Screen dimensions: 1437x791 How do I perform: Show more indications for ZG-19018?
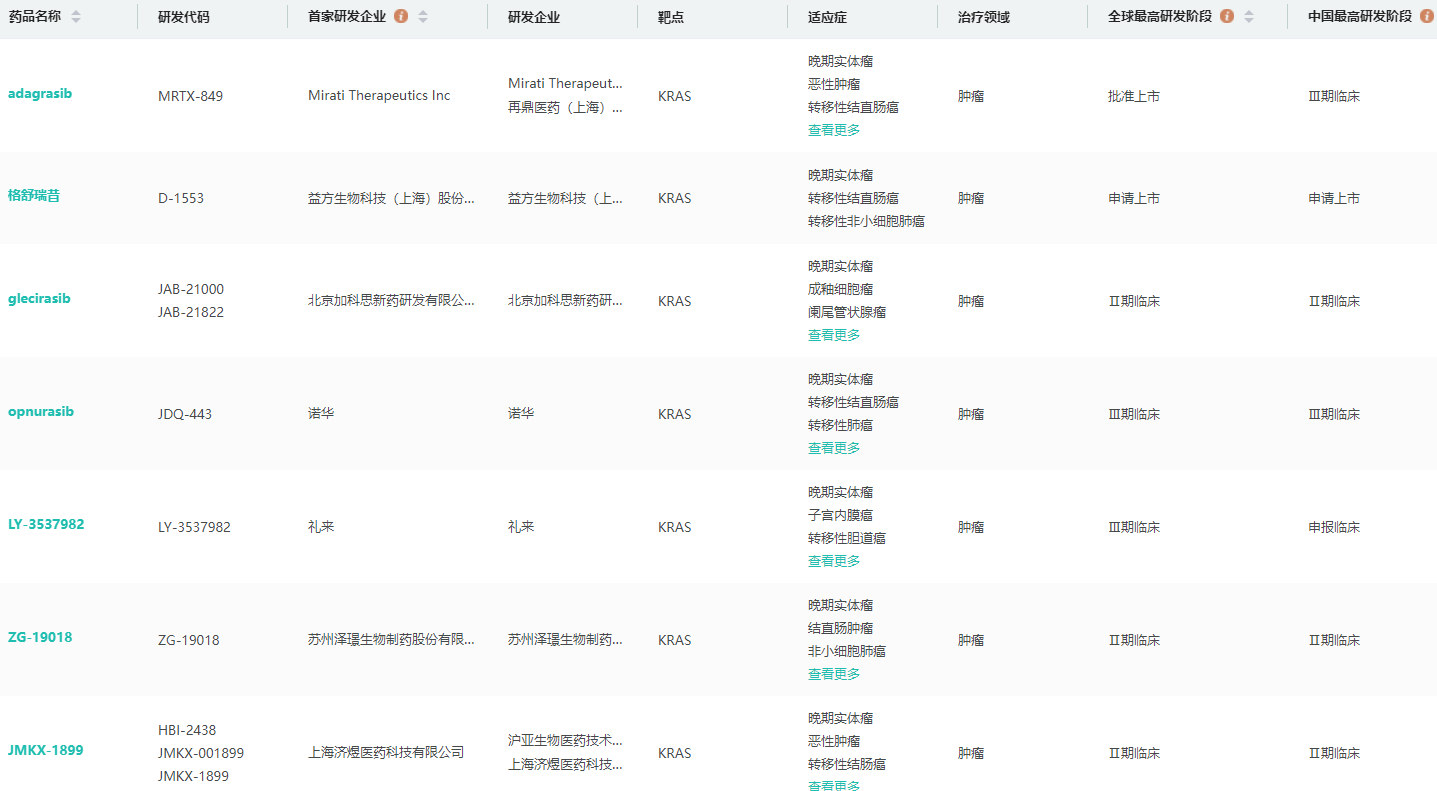click(x=834, y=674)
